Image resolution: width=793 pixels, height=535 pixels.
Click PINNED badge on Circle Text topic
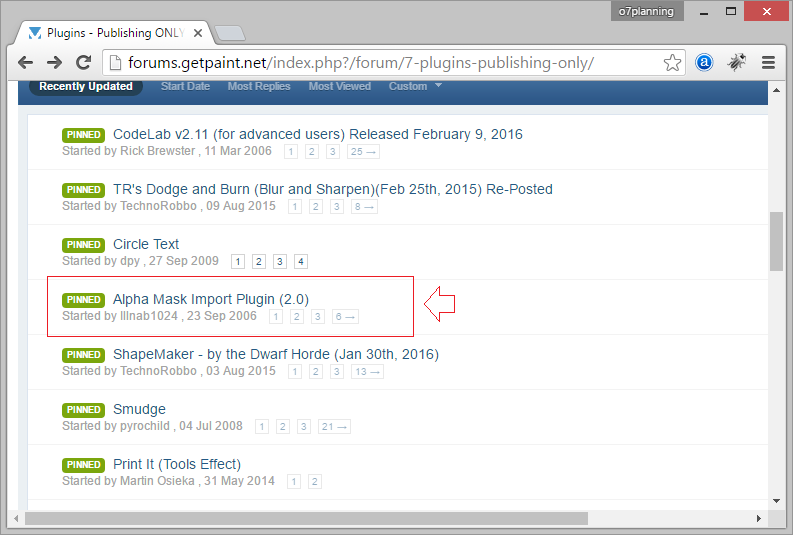pyautogui.click(x=83, y=245)
